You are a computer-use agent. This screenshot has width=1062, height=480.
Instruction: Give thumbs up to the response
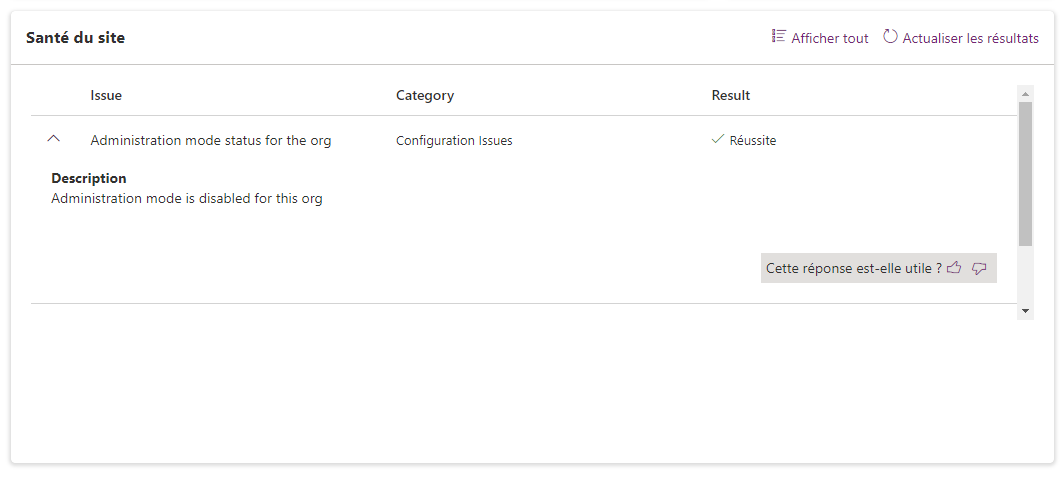click(954, 268)
